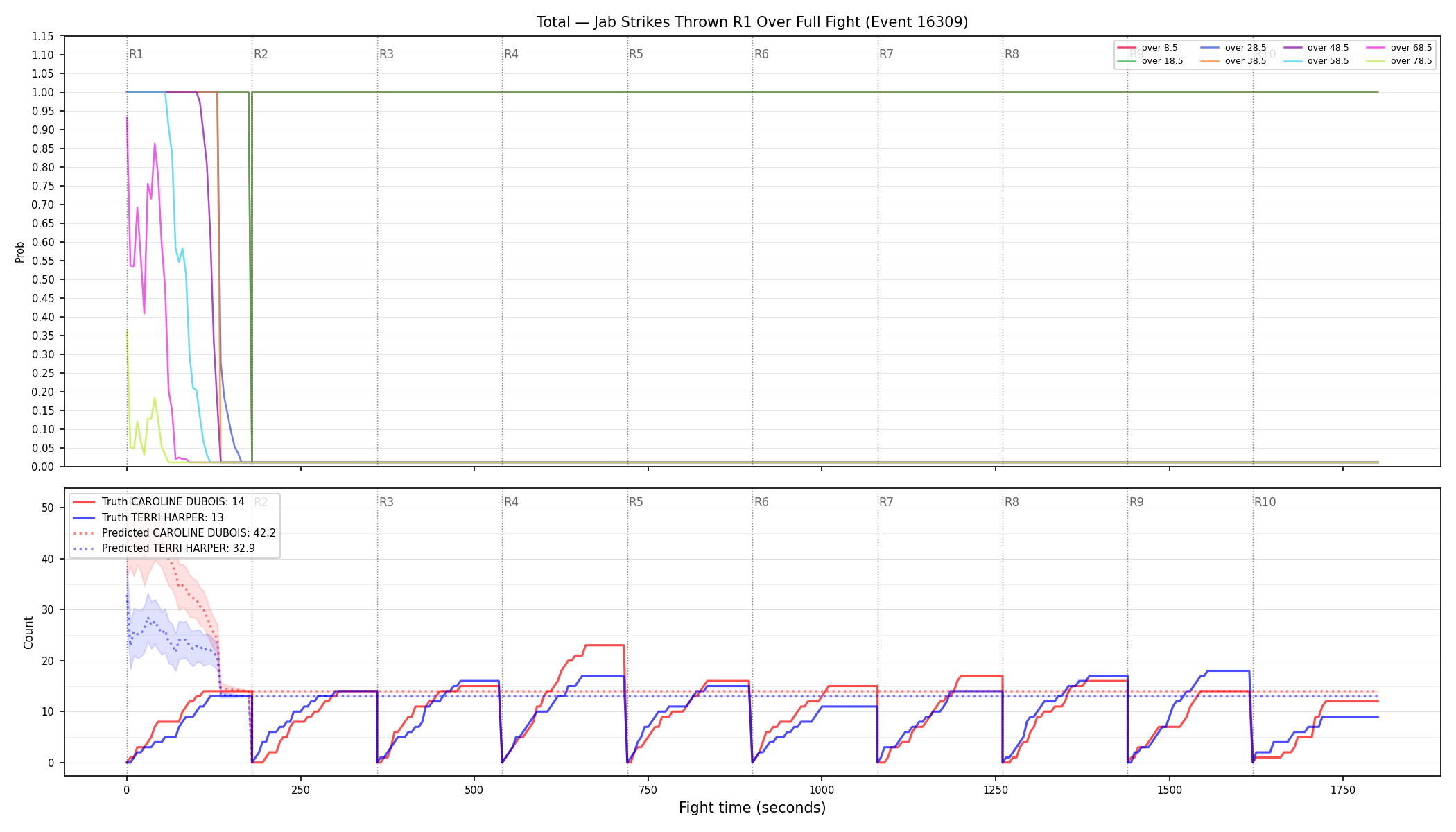
Task: Click the 50 tick on the Count axis
Action: click(x=48, y=508)
